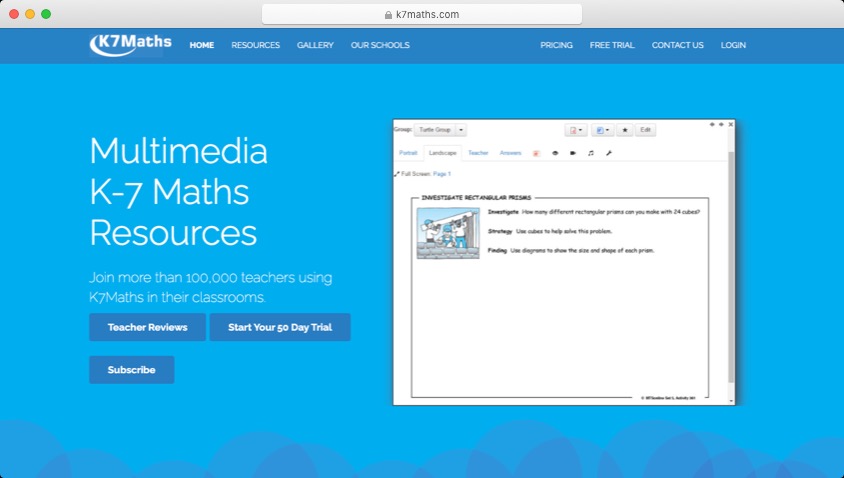The image size is (844, 478).
Task: Click the video camera icon
Action: 573,153
